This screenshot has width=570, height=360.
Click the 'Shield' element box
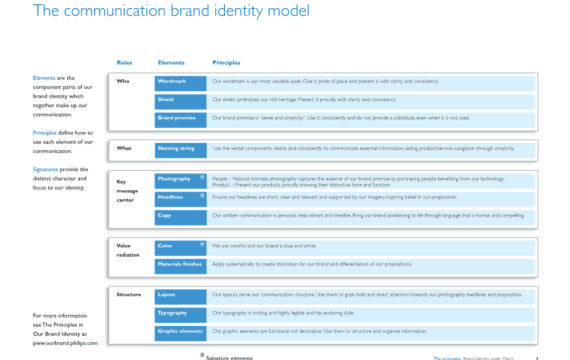[181, 102]
